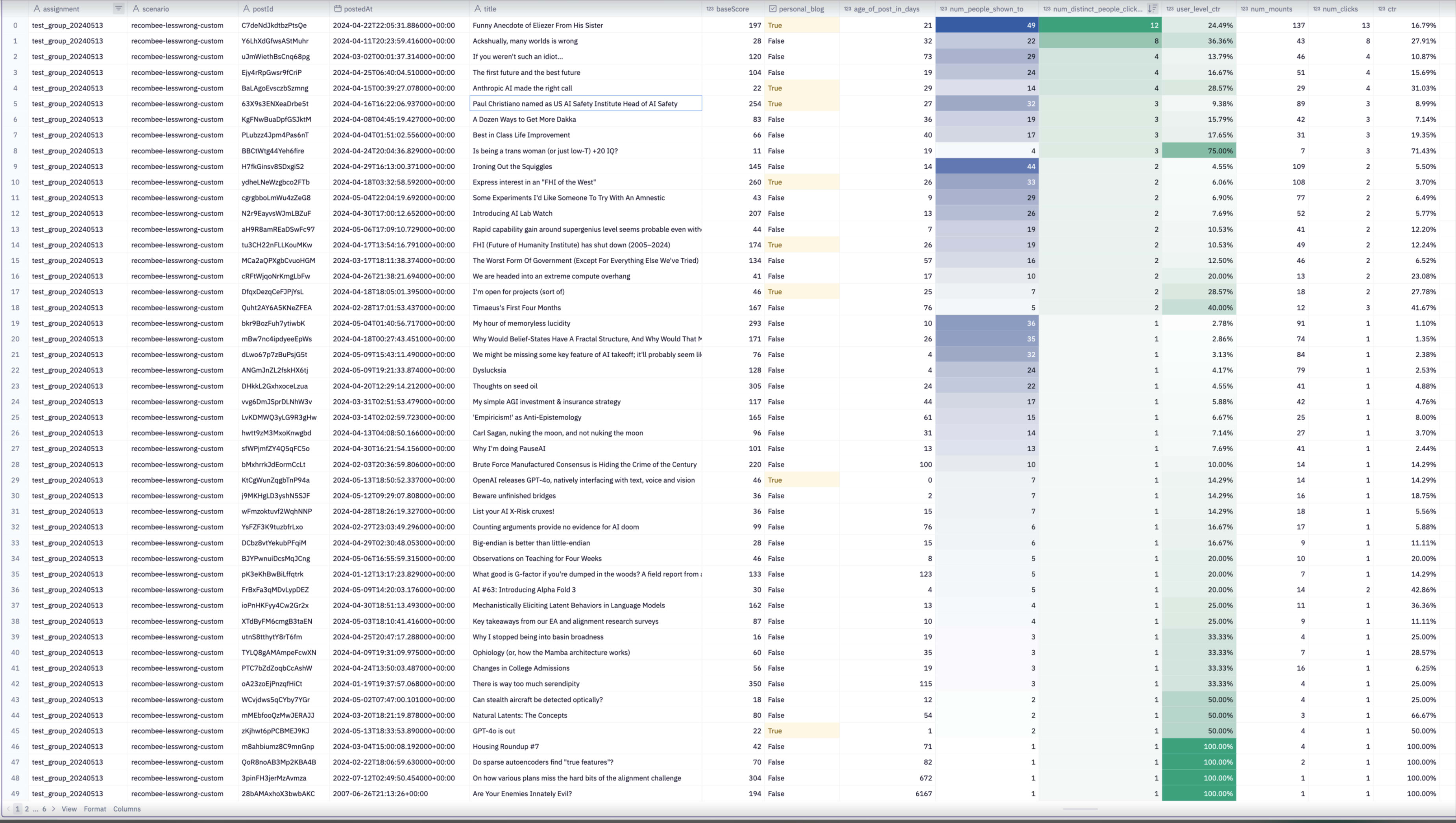Select personal_blog True cell for GPT-4o is out
Viewport: 1456px width, 823px height.
[x=801, y=731]
